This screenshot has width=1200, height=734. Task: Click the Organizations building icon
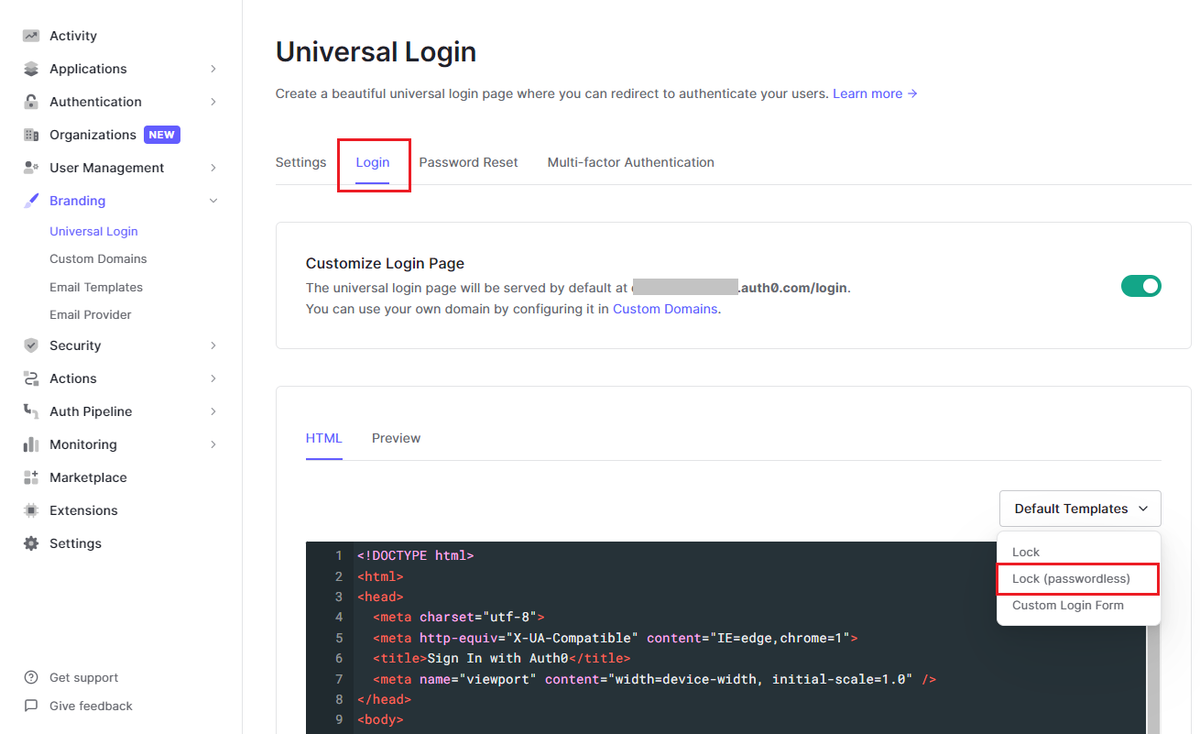point(31,135)
